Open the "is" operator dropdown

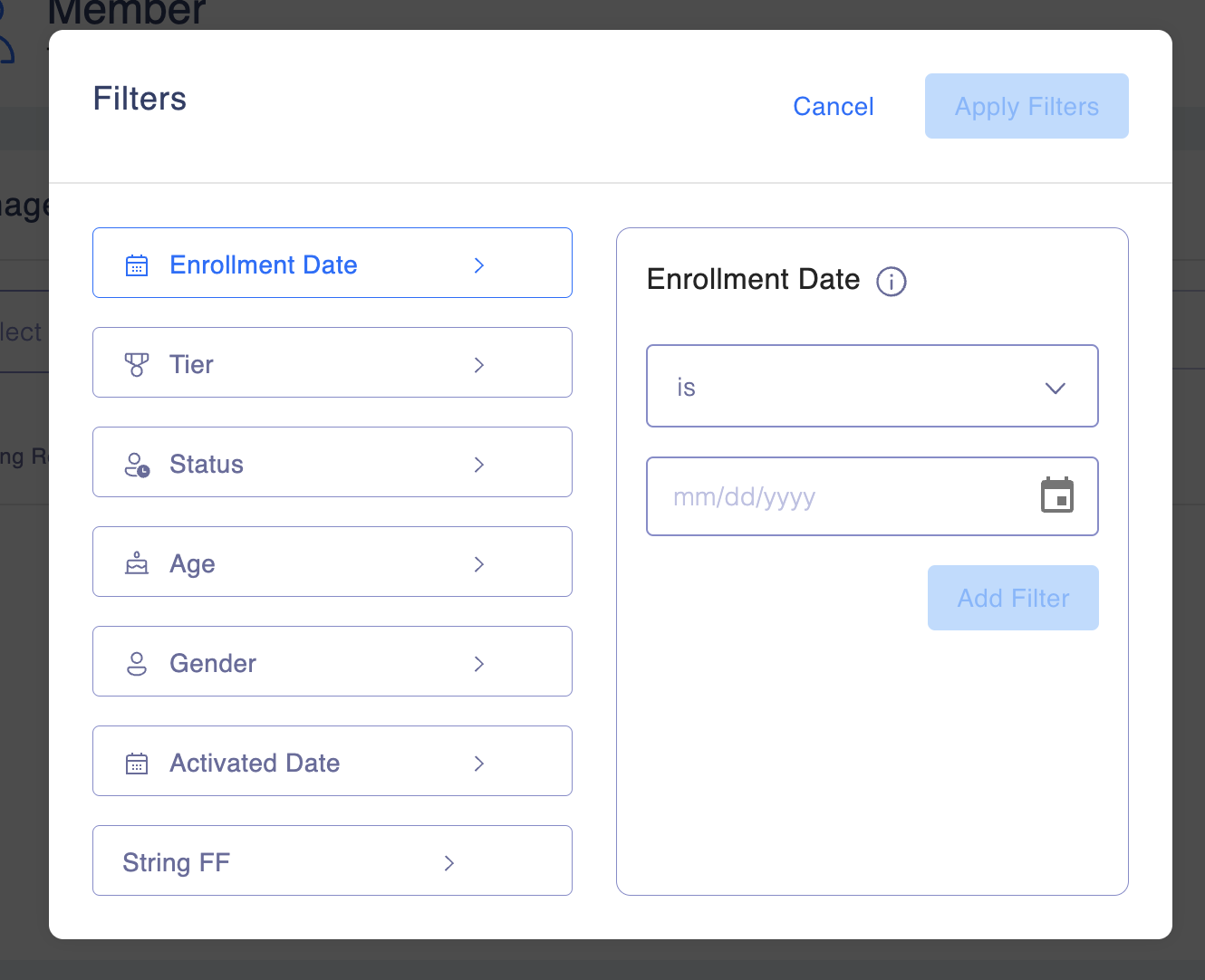point(872,386)
